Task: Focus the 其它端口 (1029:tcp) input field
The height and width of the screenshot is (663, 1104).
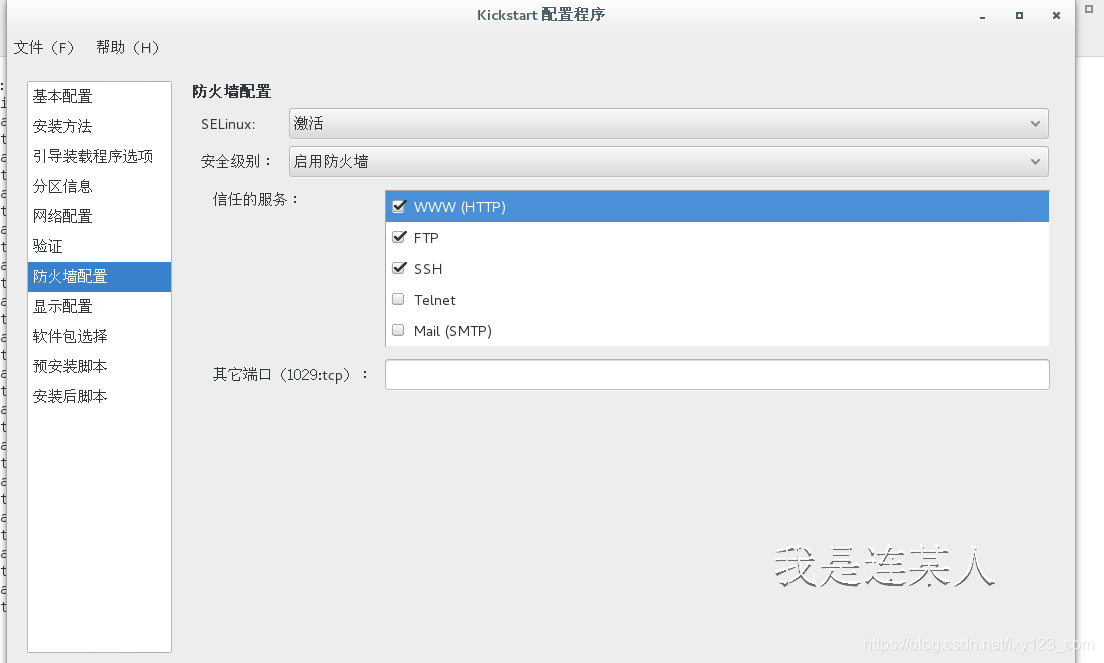Action: [717, 374]
